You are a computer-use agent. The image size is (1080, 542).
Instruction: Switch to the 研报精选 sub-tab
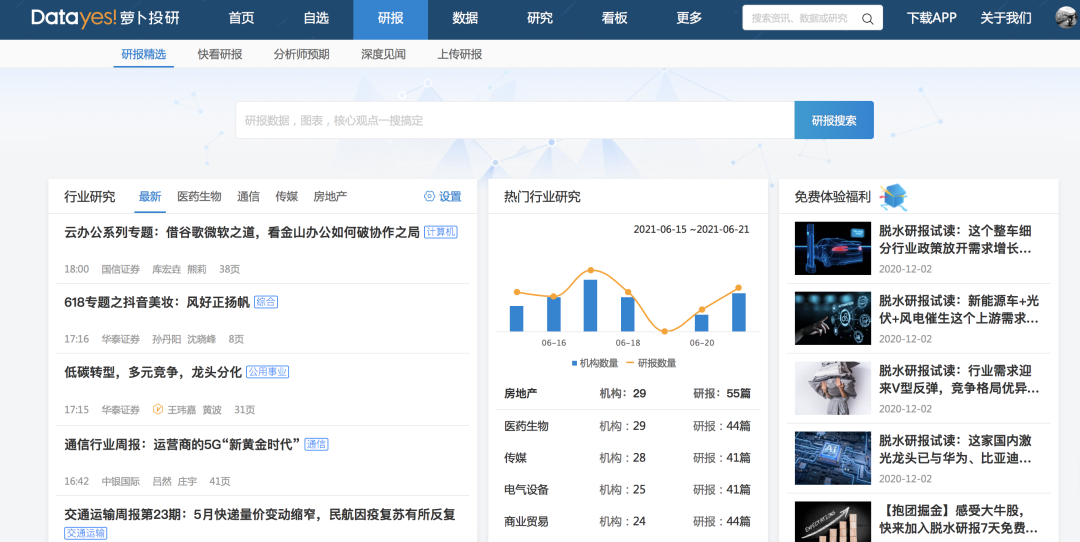(x=144, y=54)
